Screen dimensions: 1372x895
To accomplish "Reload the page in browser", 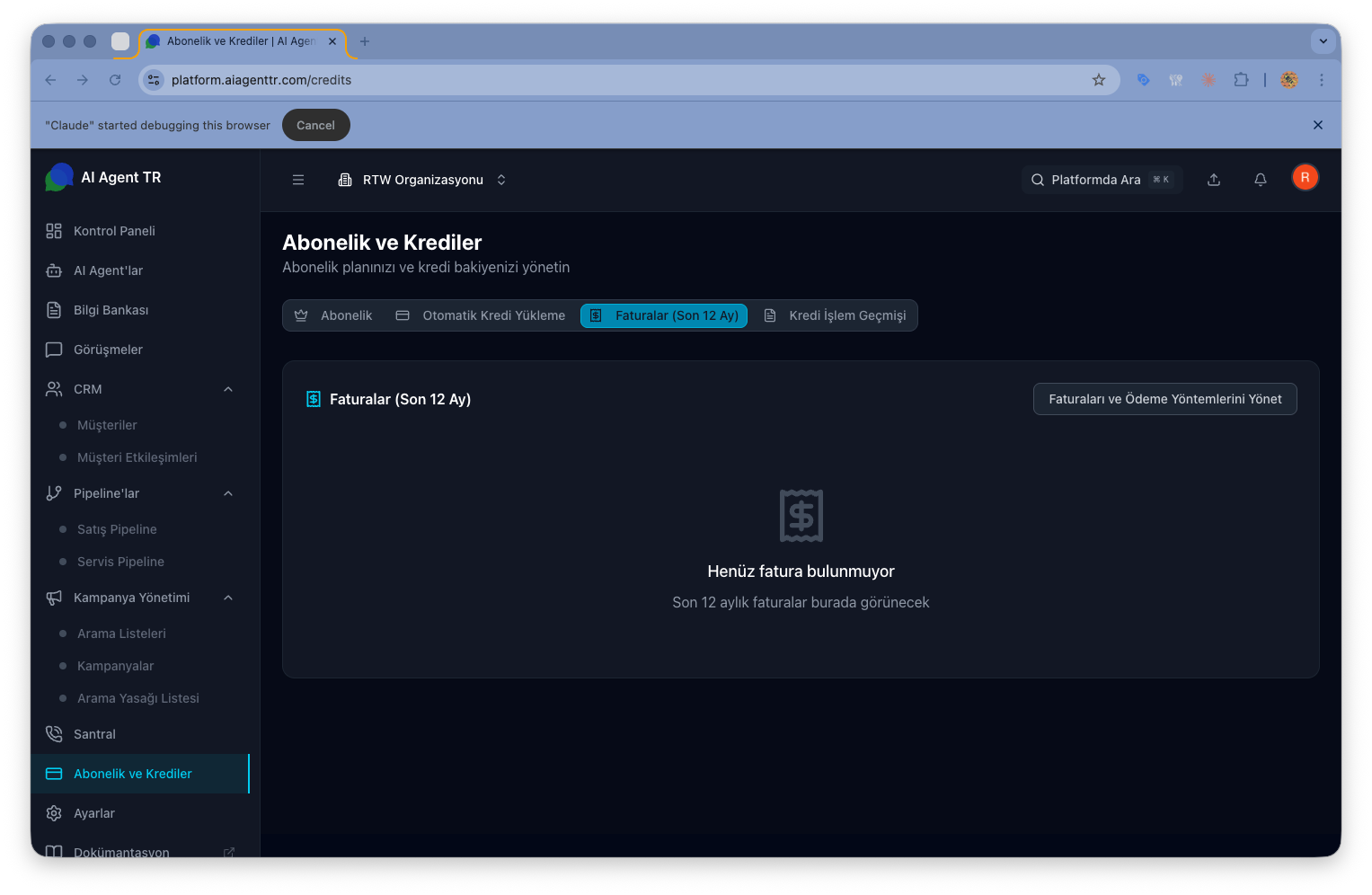I will (115, 80).
